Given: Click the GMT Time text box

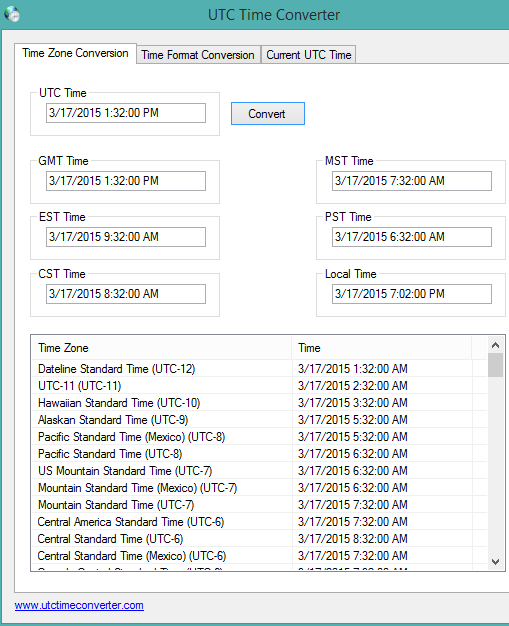Looking at the screenshot, I should (x=126, y=181).
